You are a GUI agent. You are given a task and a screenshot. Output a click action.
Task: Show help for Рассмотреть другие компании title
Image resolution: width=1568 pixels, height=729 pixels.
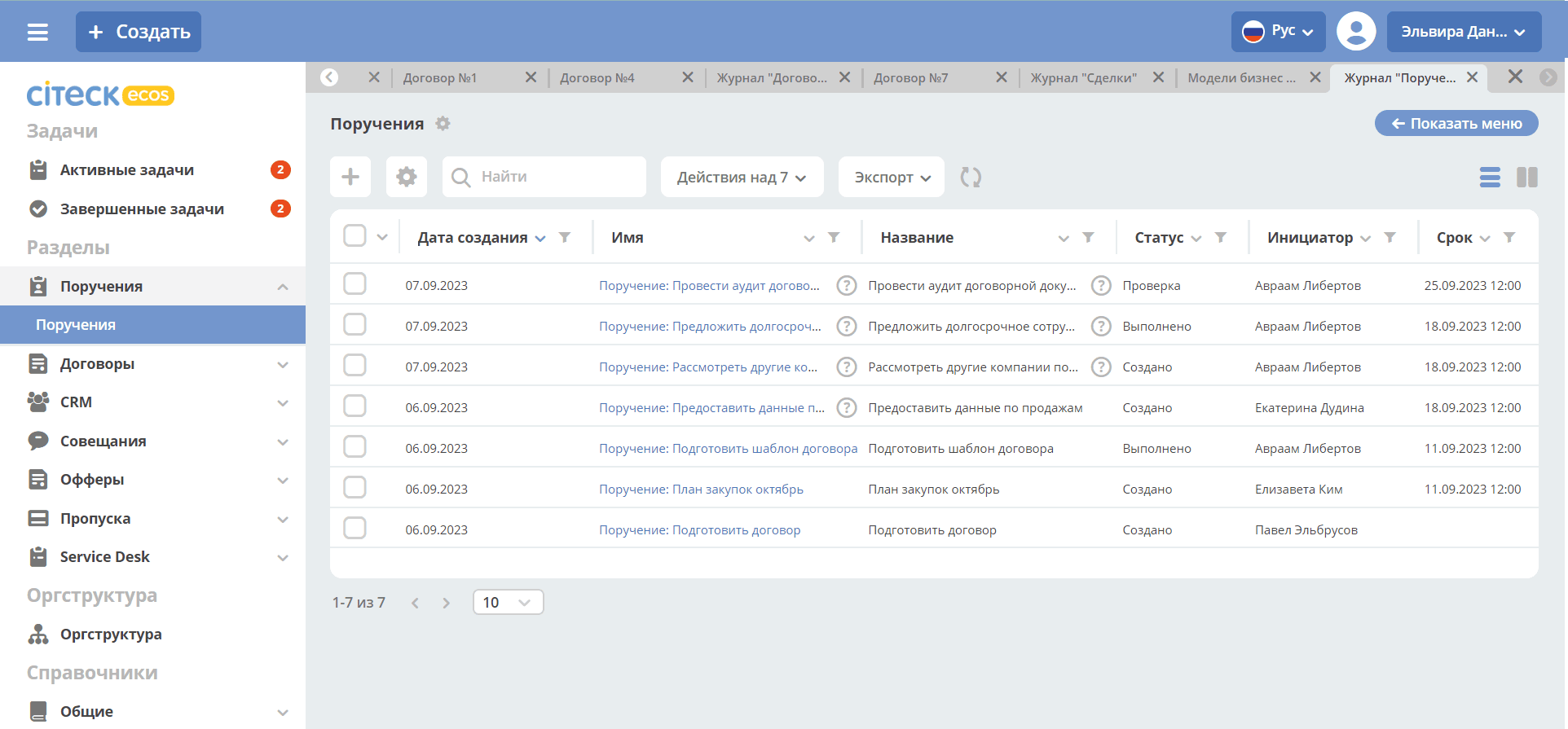(x=1101, y=367)
